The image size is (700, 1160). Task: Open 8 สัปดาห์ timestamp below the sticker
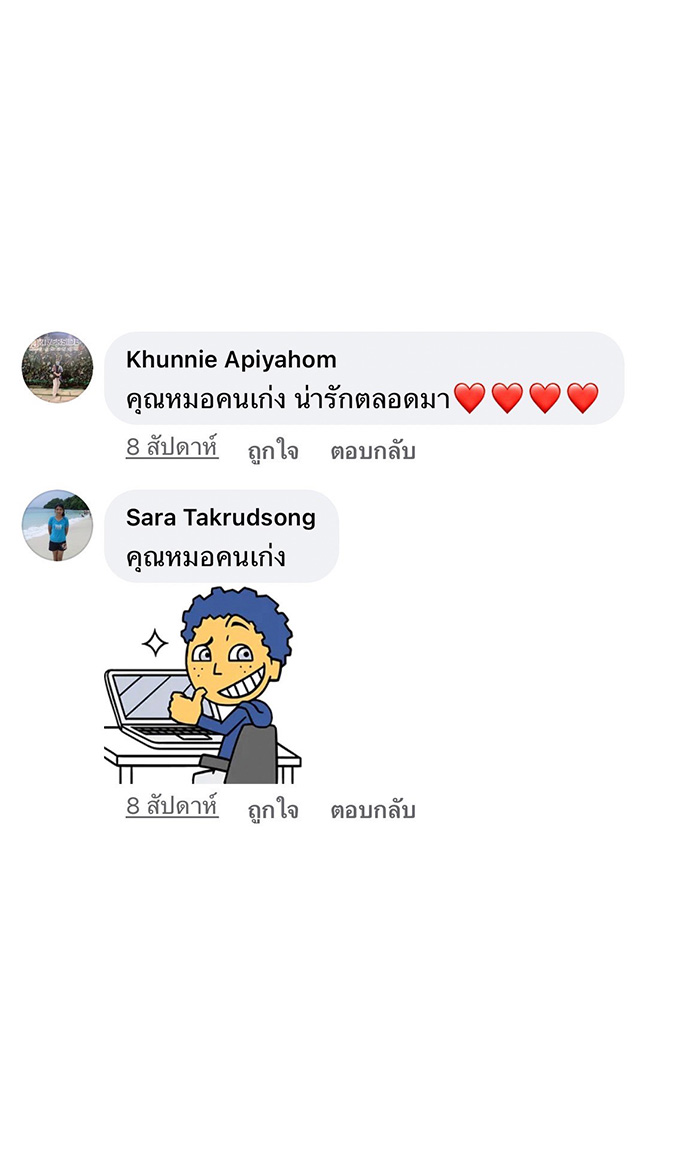[172, 806]
